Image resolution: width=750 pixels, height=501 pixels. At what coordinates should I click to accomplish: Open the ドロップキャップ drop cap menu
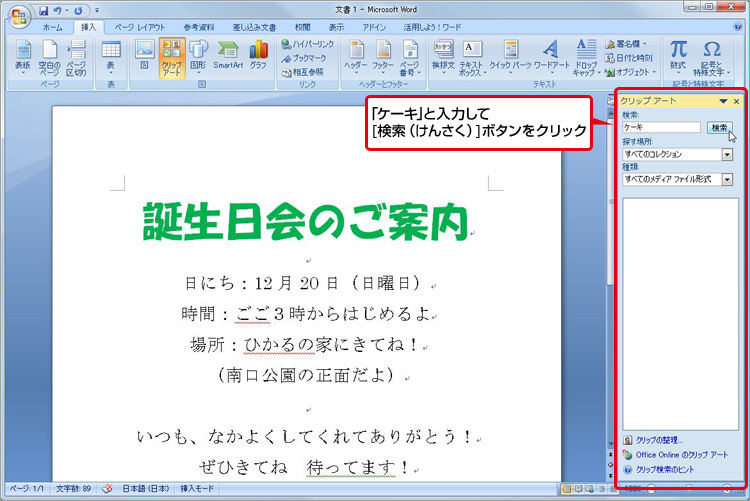click(586, 58)
